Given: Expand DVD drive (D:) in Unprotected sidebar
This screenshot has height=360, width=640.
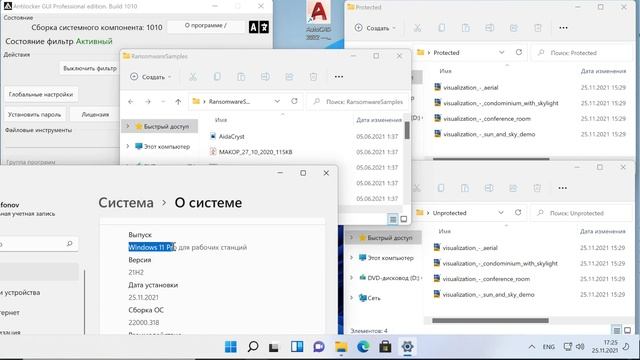Looking at the screenshot, I should 351,278.
